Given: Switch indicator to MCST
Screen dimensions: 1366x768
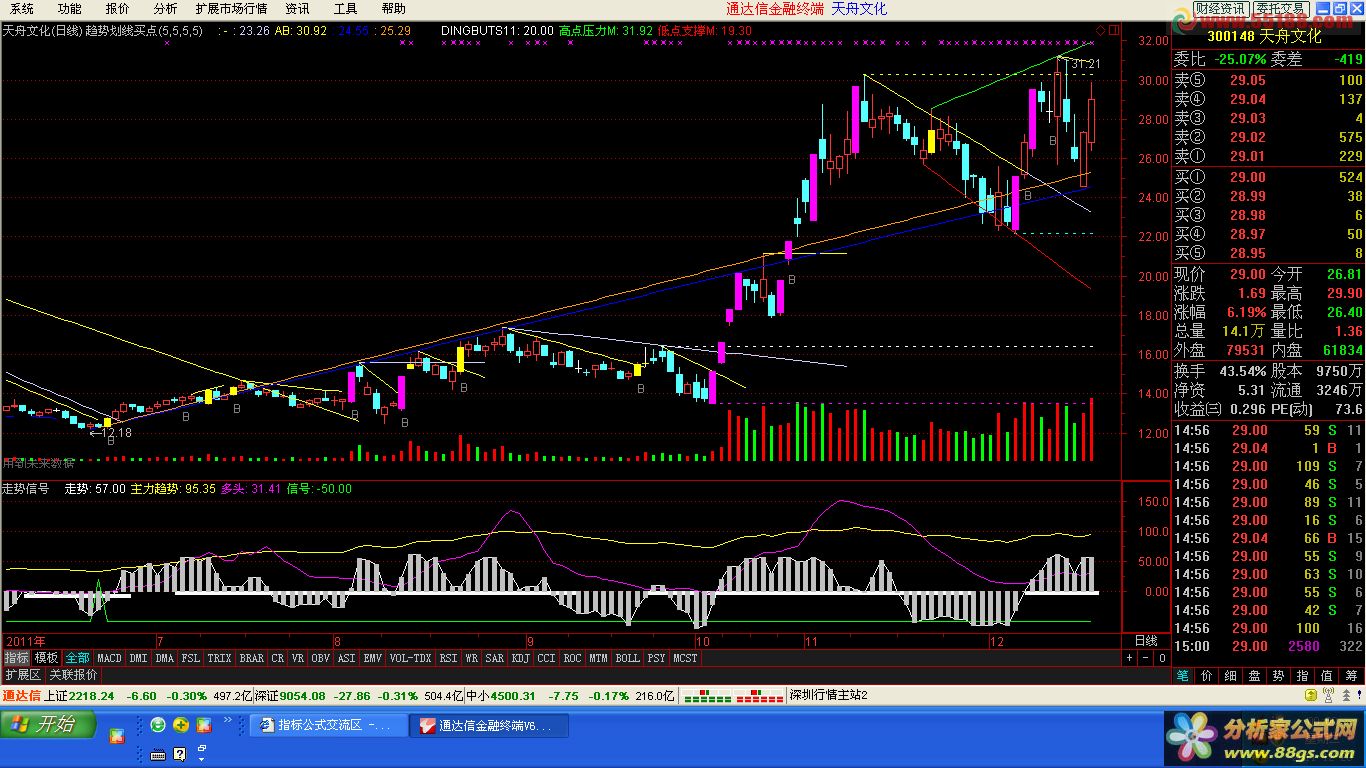Looking at the screenshot, I should click(685, 658).
